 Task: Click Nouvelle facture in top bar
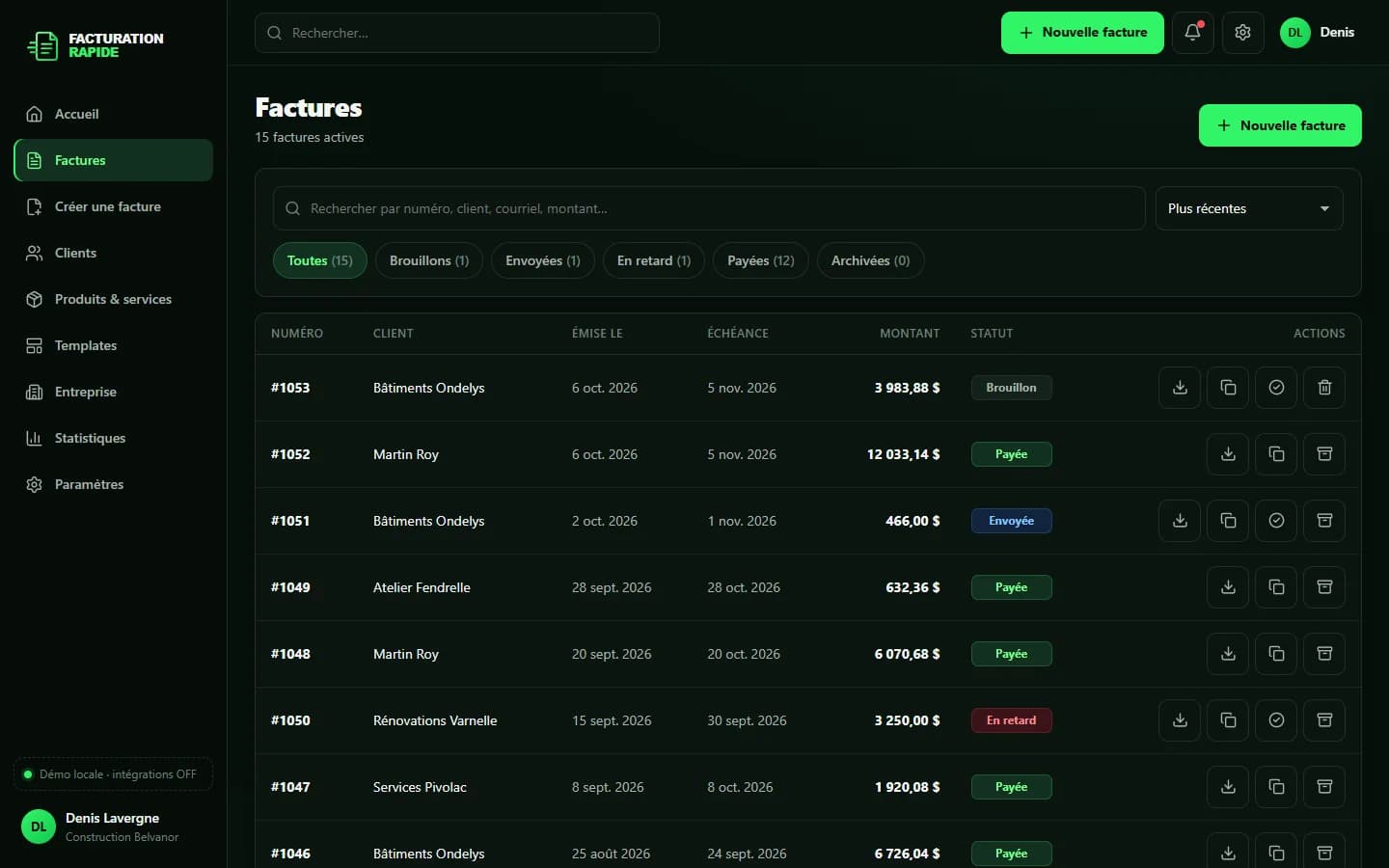[1082, 33]
